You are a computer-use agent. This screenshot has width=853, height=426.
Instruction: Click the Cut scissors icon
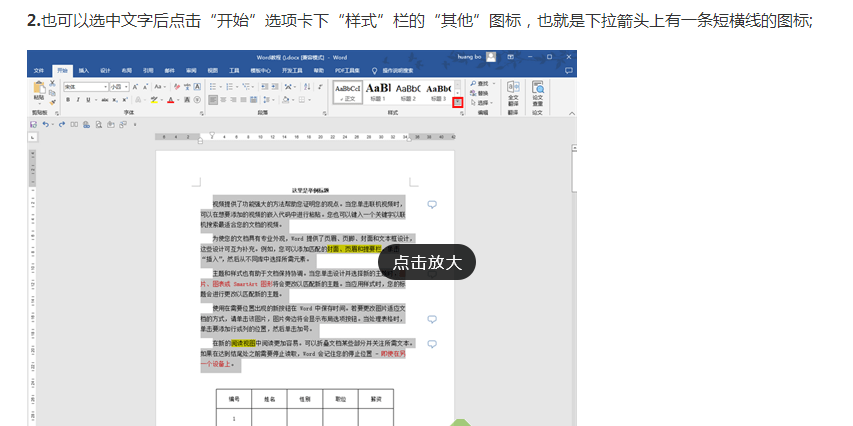pyautogui.click(x=52, y=83)
